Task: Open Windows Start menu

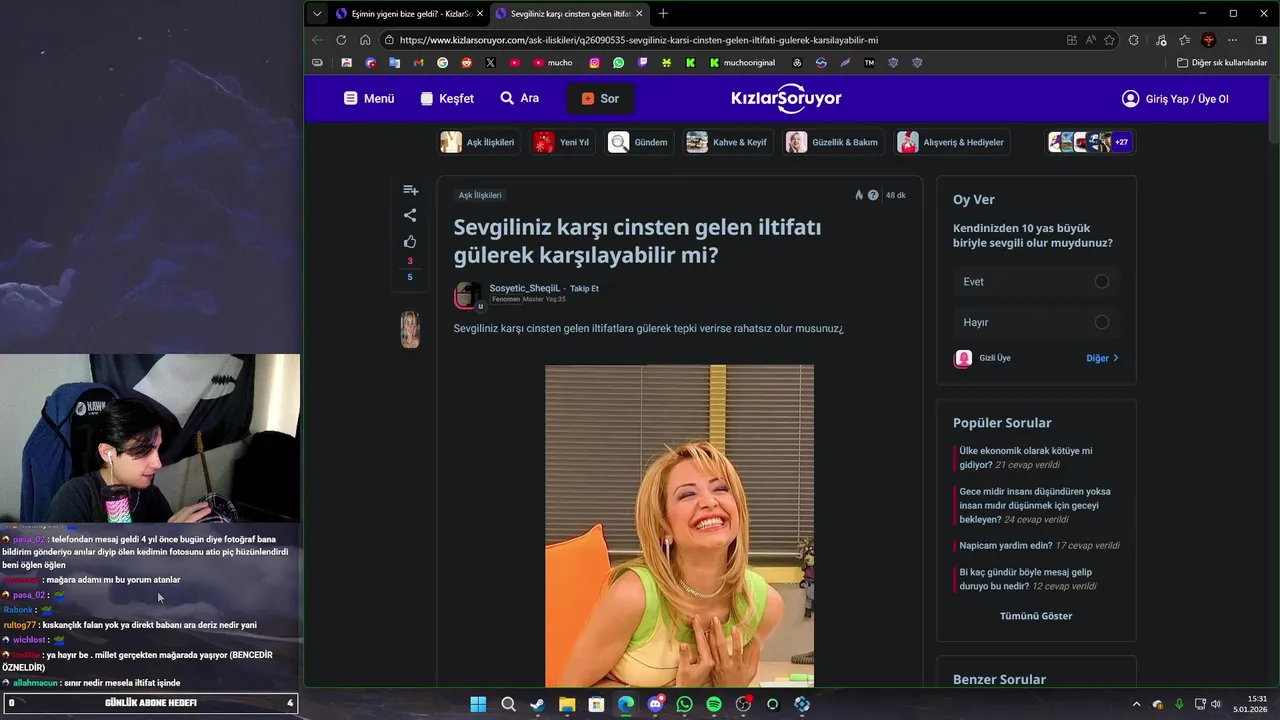Action: [478, 704]
